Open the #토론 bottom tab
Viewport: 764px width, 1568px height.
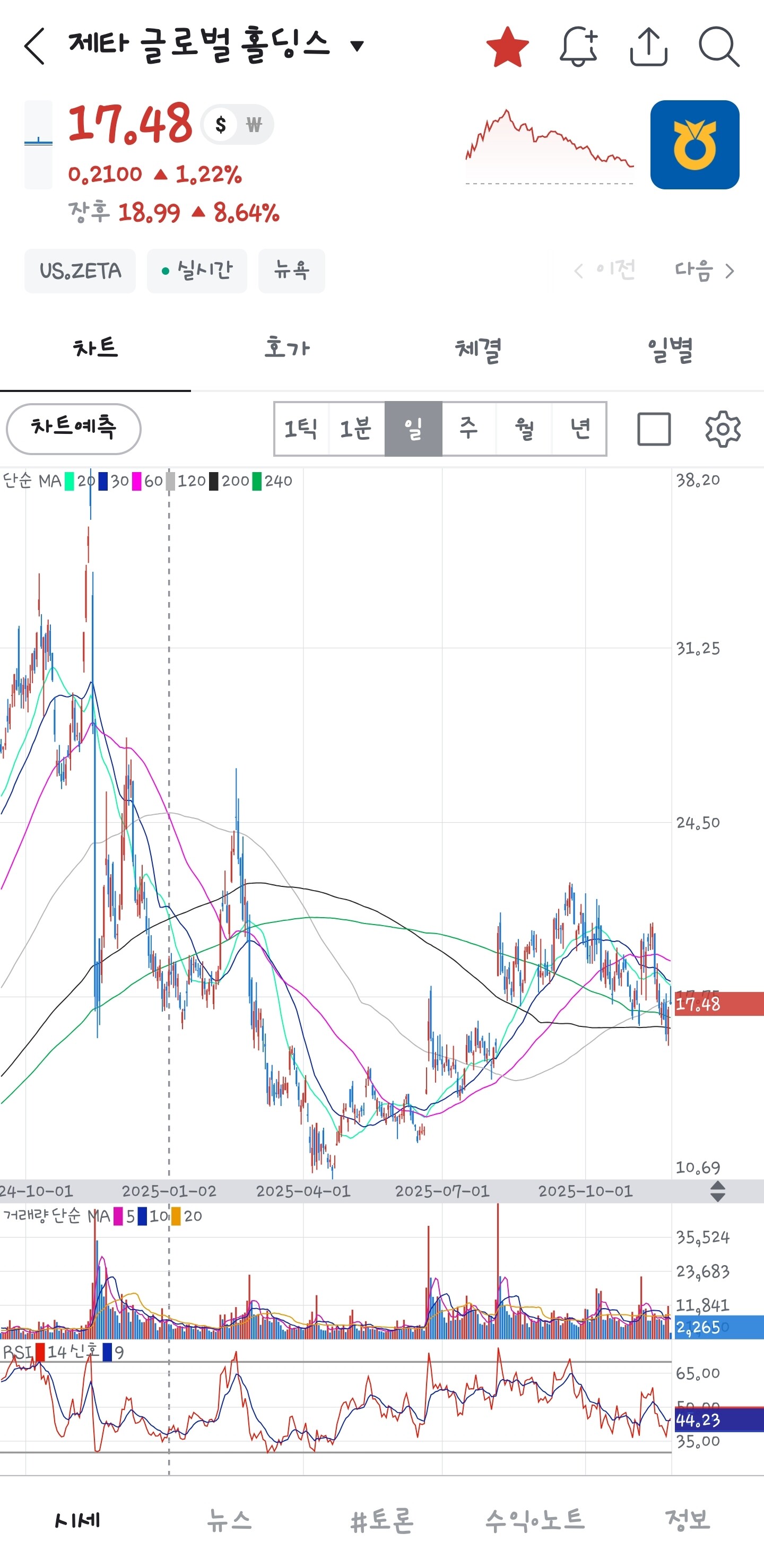click(383, 1520)
